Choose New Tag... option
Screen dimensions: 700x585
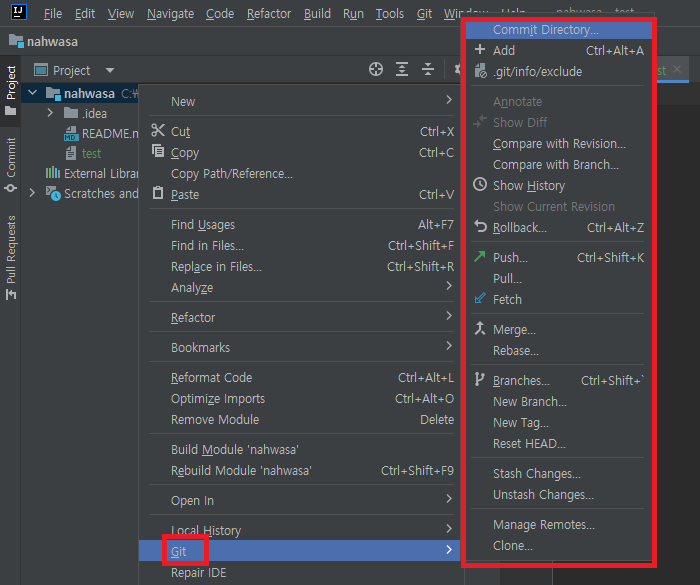click(x=558, y=422)
